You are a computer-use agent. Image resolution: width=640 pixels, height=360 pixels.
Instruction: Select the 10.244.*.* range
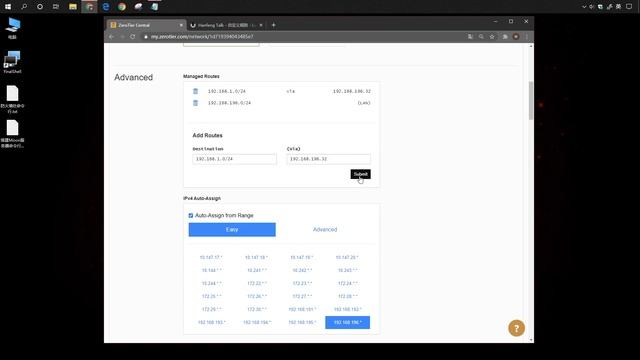[211, 283]
